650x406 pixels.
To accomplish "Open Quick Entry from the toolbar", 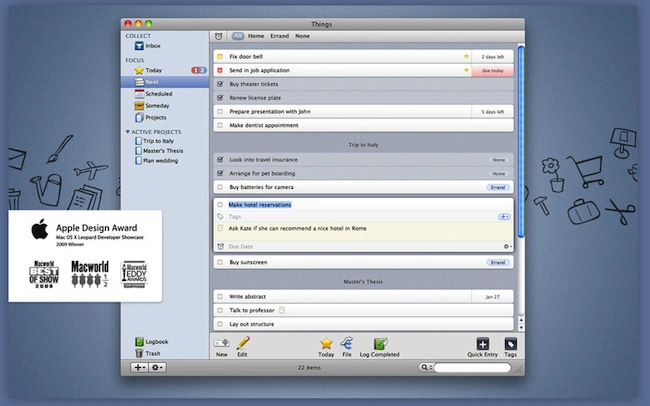I will click(483, 344).
